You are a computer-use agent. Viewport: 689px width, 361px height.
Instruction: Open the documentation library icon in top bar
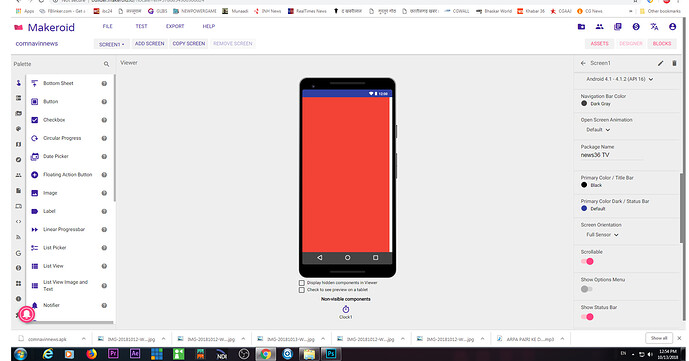[618, 27]
